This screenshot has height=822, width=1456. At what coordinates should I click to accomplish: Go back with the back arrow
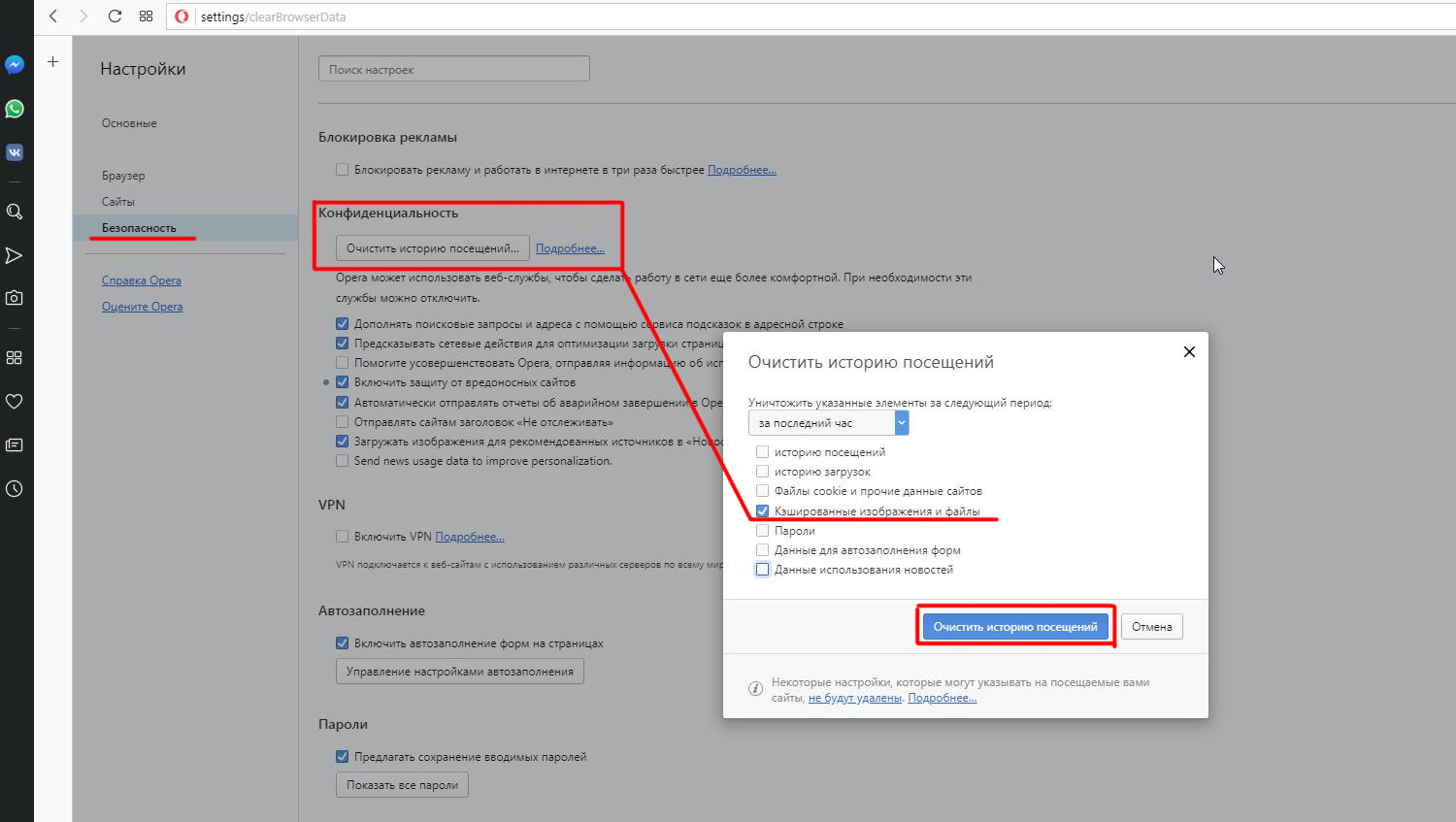pyautogui.click(x=53, y=16)
